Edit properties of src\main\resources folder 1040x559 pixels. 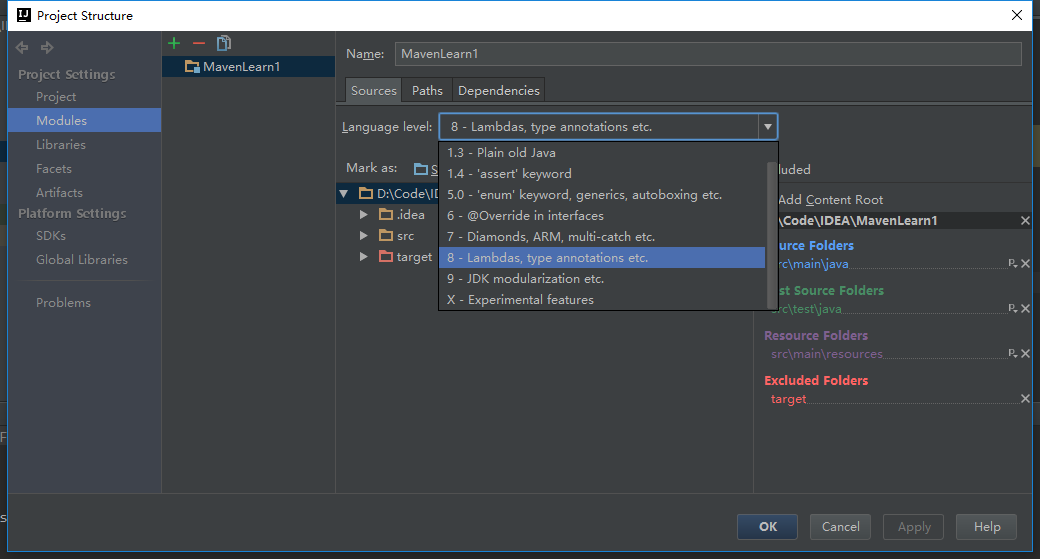1012,353
